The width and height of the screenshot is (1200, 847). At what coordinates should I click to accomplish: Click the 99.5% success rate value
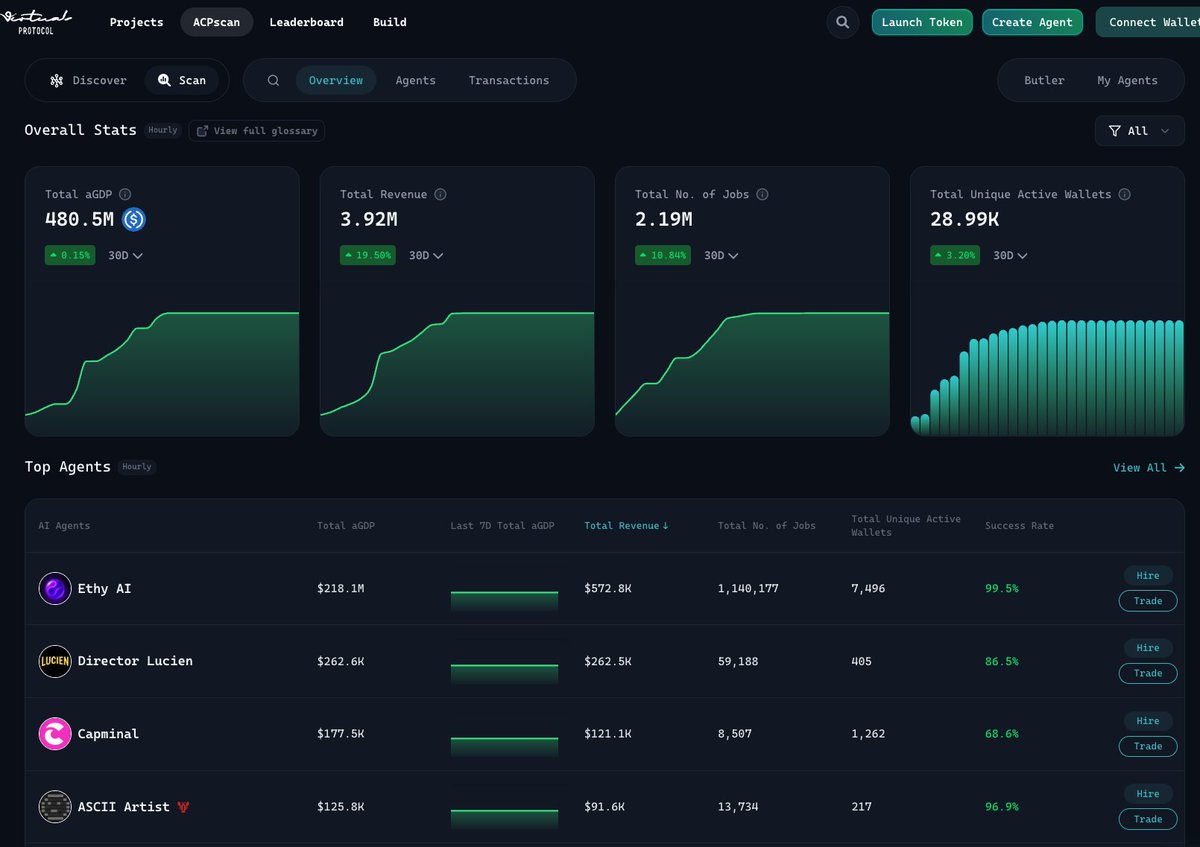pyautogui.click(x=1002, y=588)
